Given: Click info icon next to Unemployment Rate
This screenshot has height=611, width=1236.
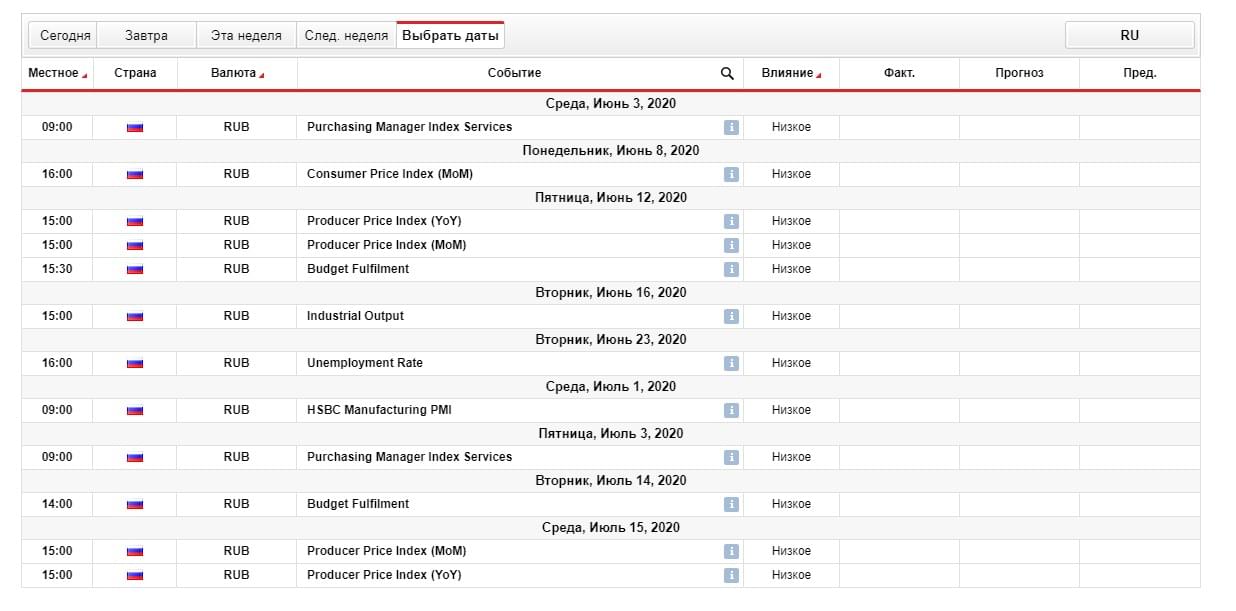Looking at the screenshot, I should [731, 363].
